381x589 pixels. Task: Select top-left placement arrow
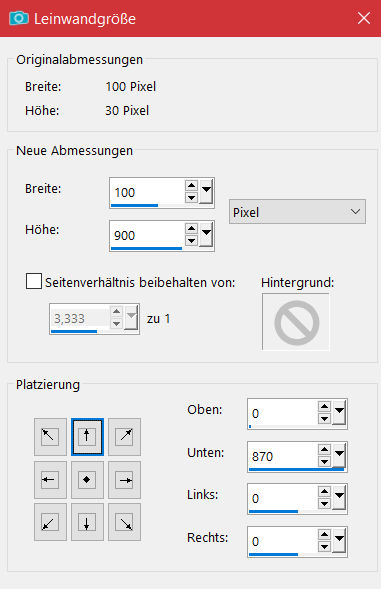[x=50, y=436]
